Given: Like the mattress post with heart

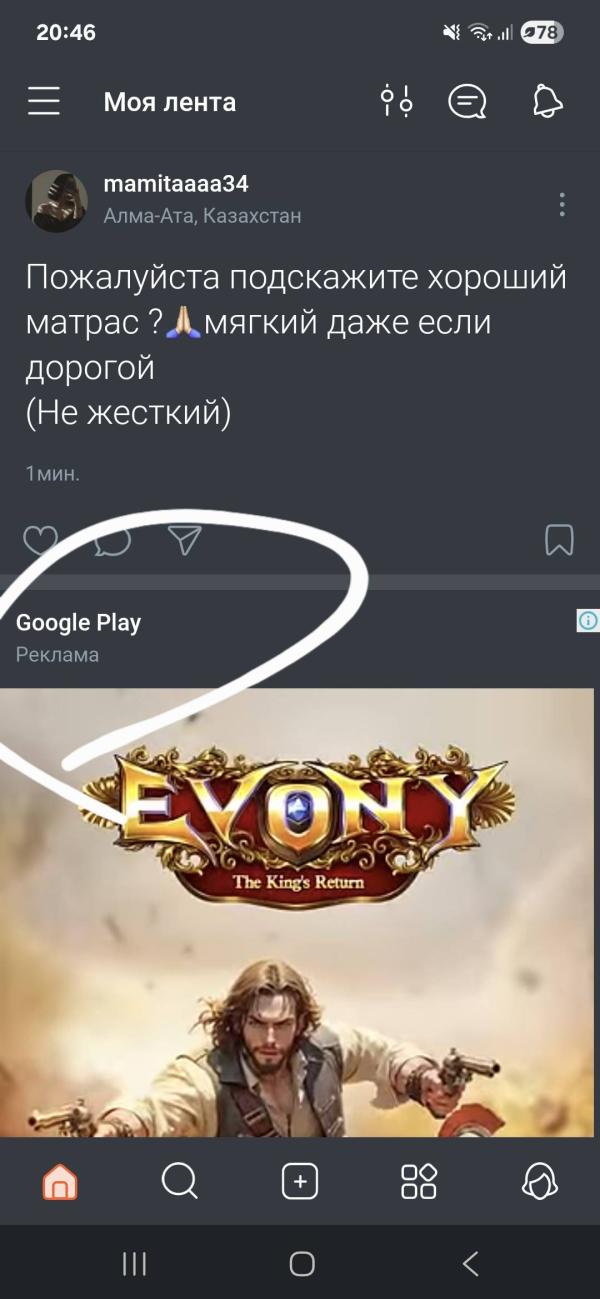Looking at the screenshot, I should point(40,541).
